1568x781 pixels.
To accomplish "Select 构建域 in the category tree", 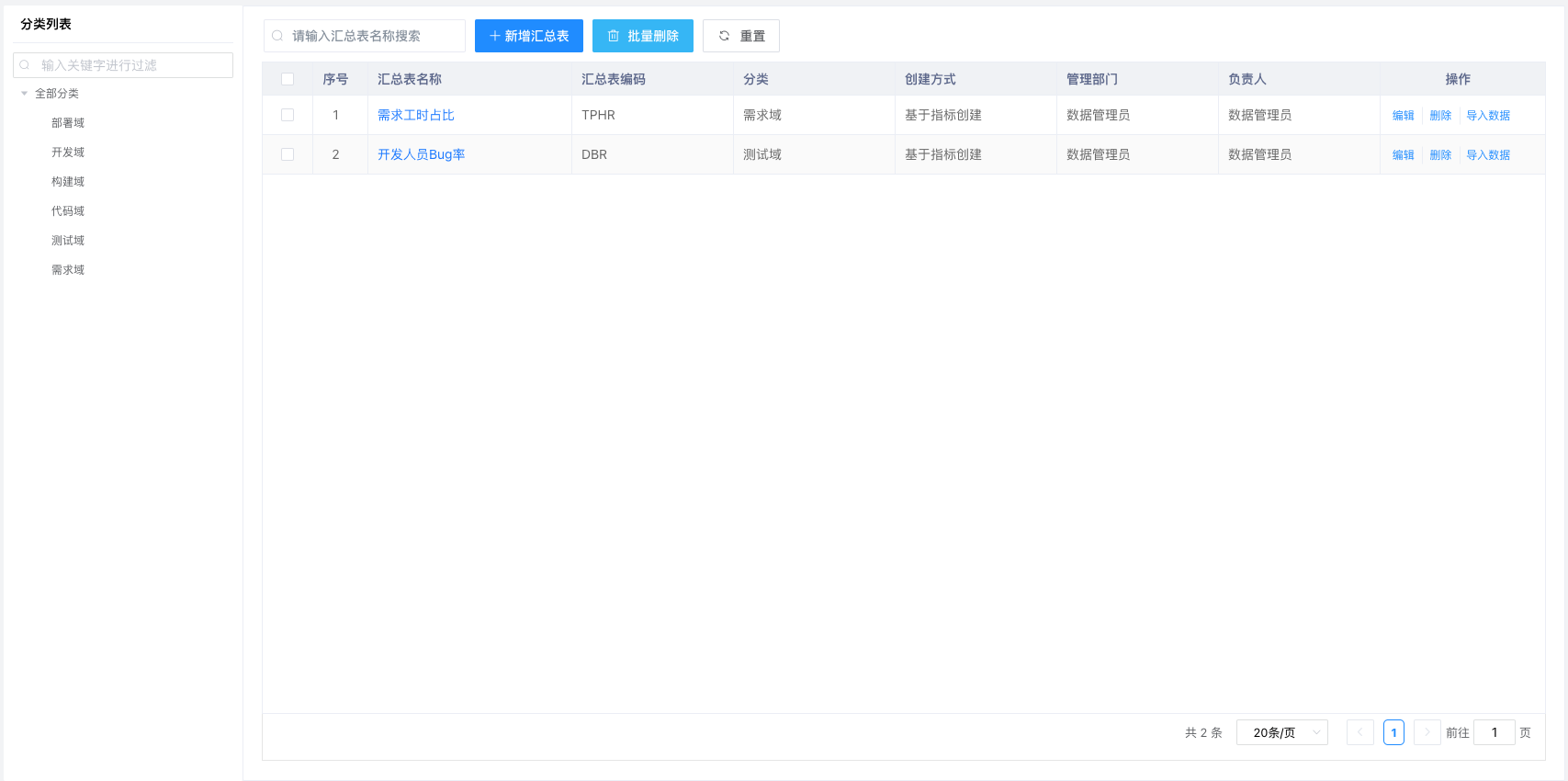I will click(68, 182).
